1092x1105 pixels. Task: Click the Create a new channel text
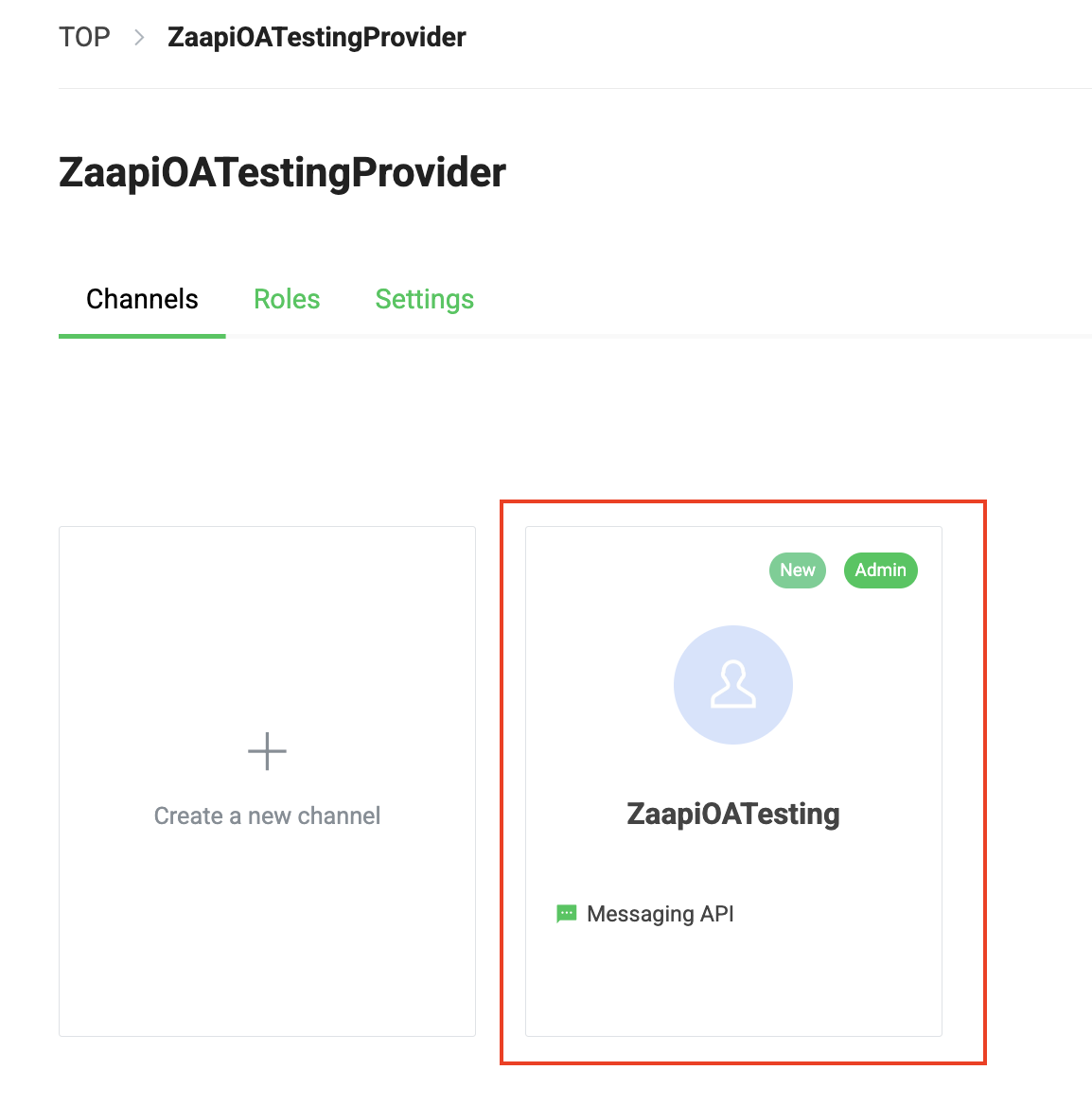pyautogui.click(x=267, y=816)
